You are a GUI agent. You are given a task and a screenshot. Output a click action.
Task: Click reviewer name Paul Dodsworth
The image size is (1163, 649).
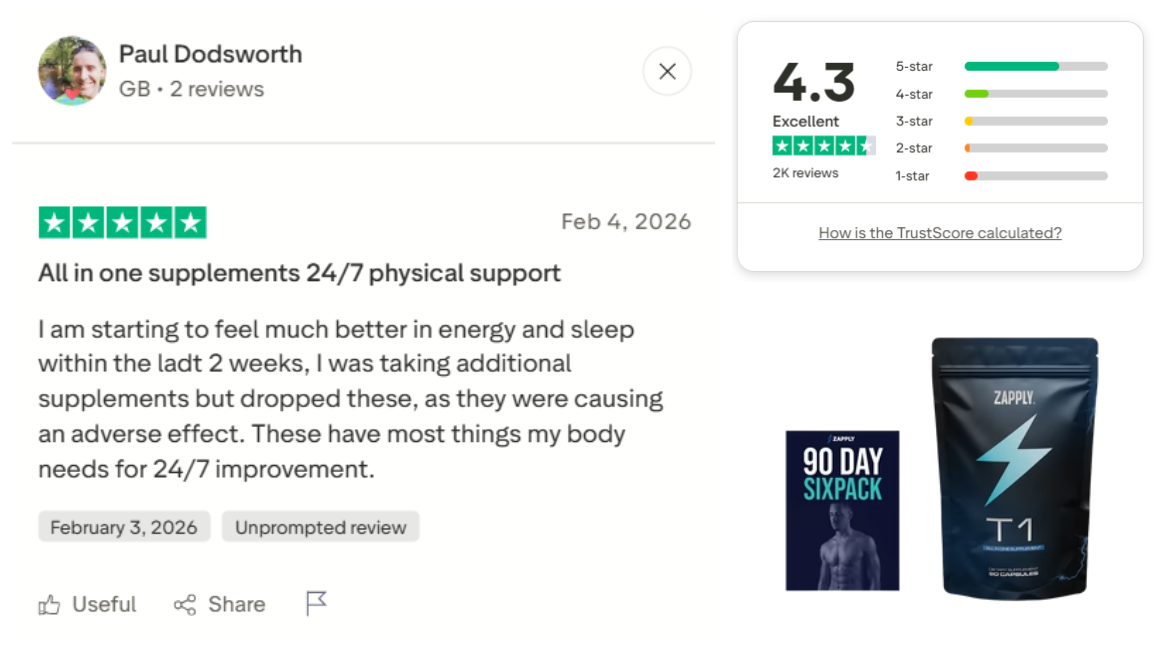coord(210,54)
